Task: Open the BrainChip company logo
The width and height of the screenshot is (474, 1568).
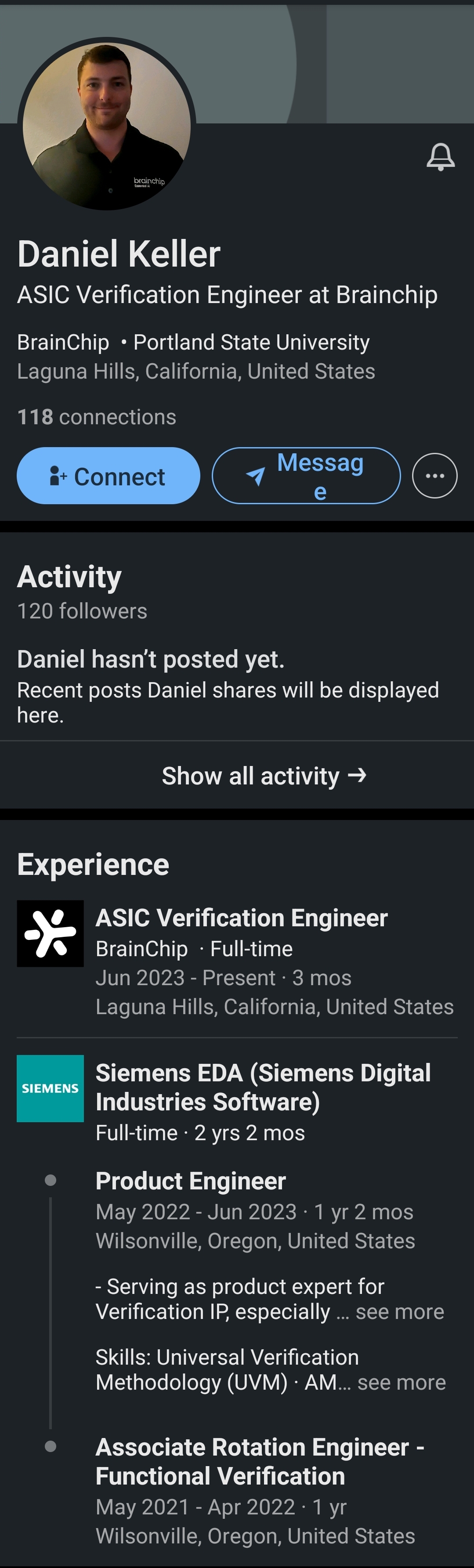Action: click(50, 933)
